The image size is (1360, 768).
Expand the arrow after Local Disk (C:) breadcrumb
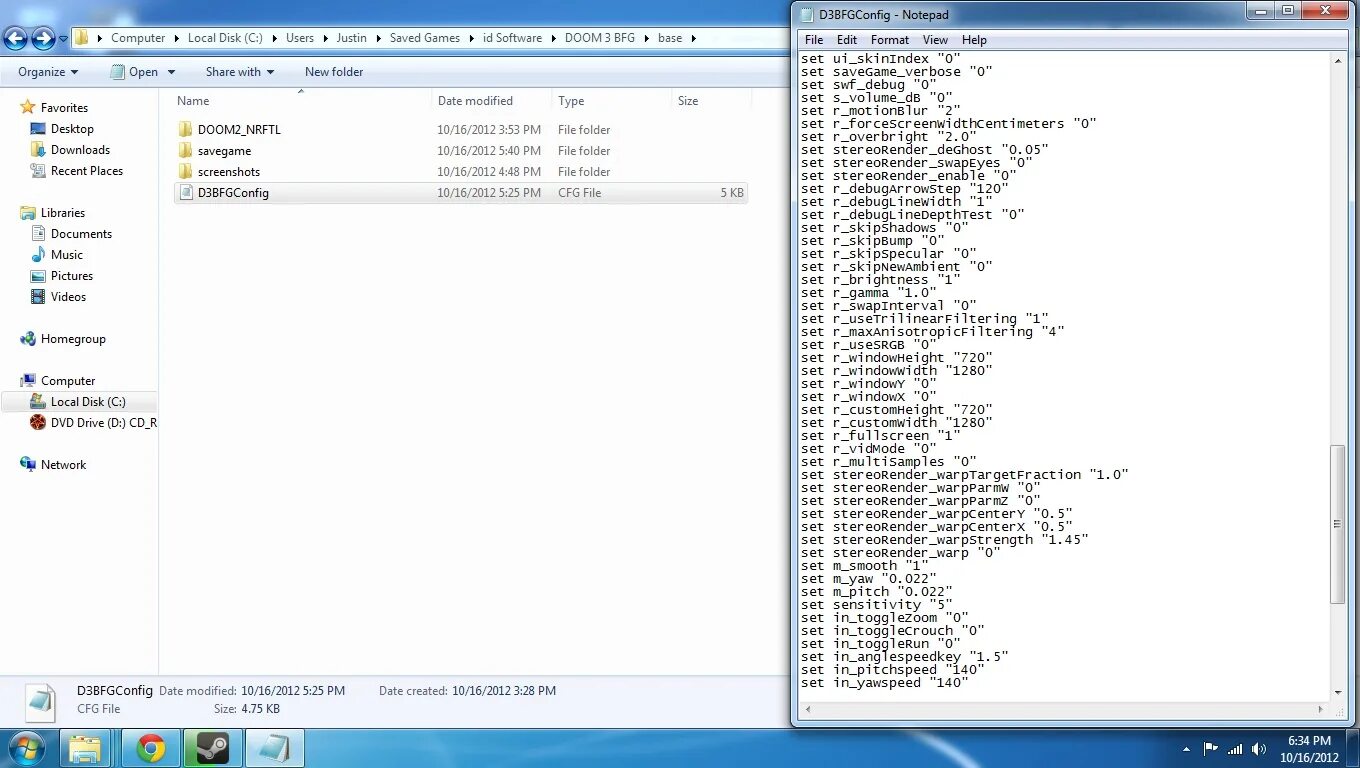(274, 38)
